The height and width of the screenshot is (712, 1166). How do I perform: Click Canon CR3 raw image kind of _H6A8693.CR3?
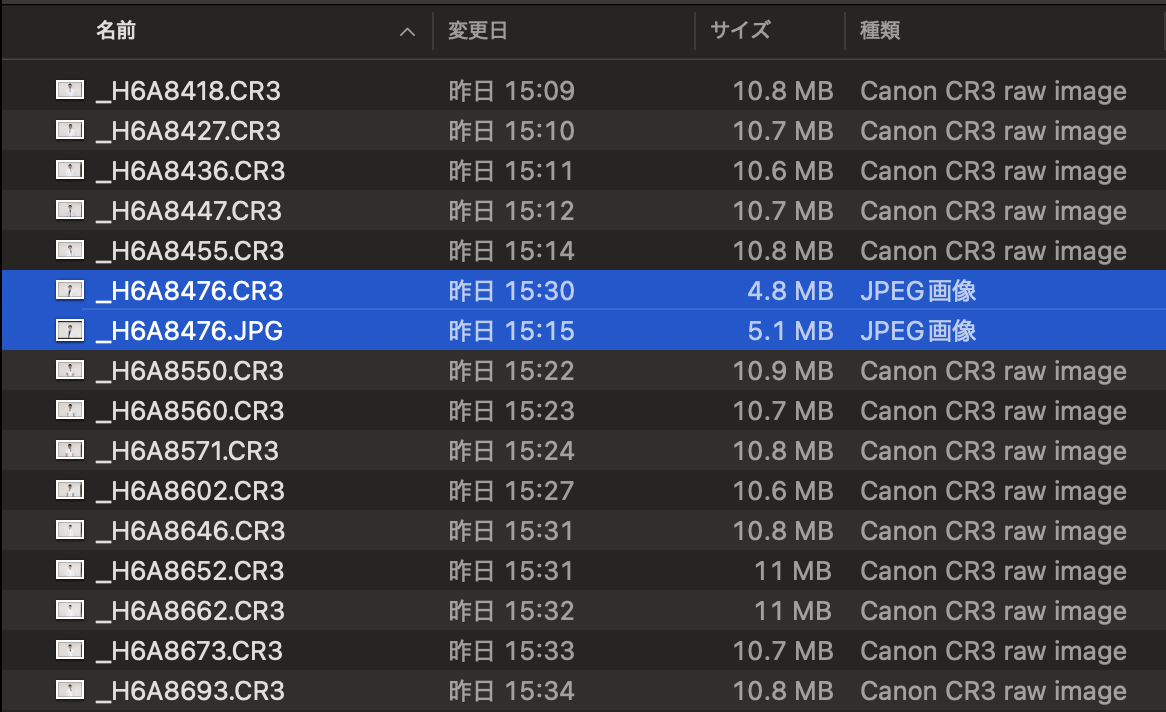(x=993, y=691)
